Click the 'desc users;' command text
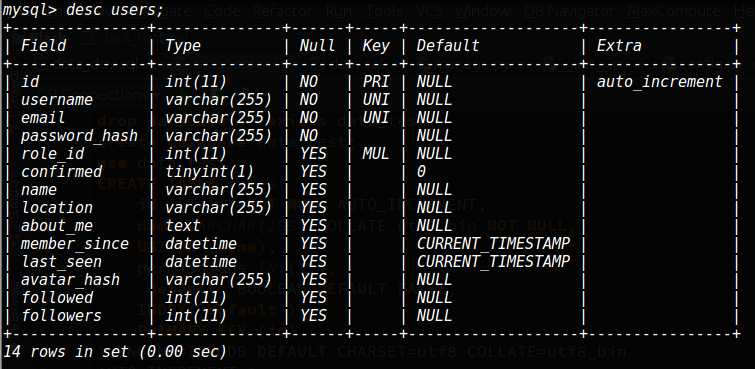Viewport: 755px width, 369px height. 115,10
